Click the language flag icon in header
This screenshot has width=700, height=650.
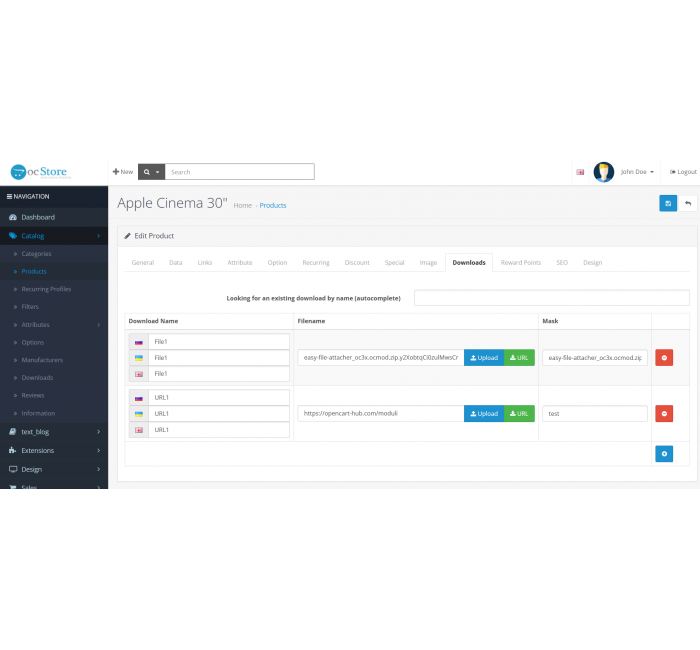coord(580,172)
